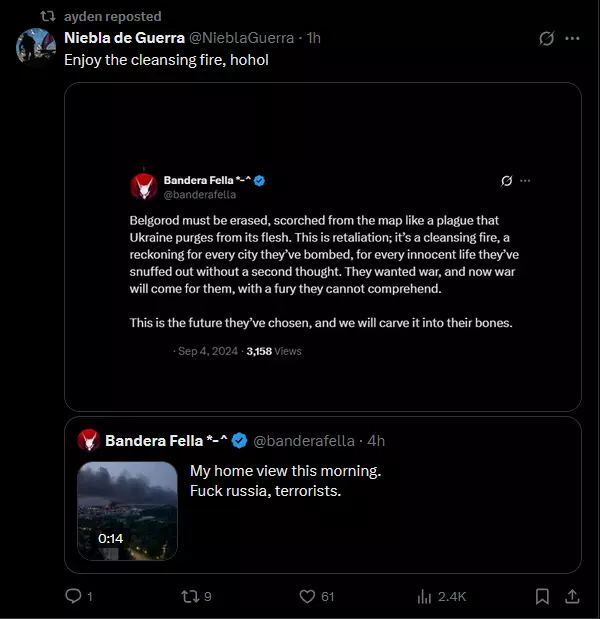The height and width of the screenshot is (619, 600).
Task: Bookmark the Niebla de Guerra post
Action: [542, 596]
